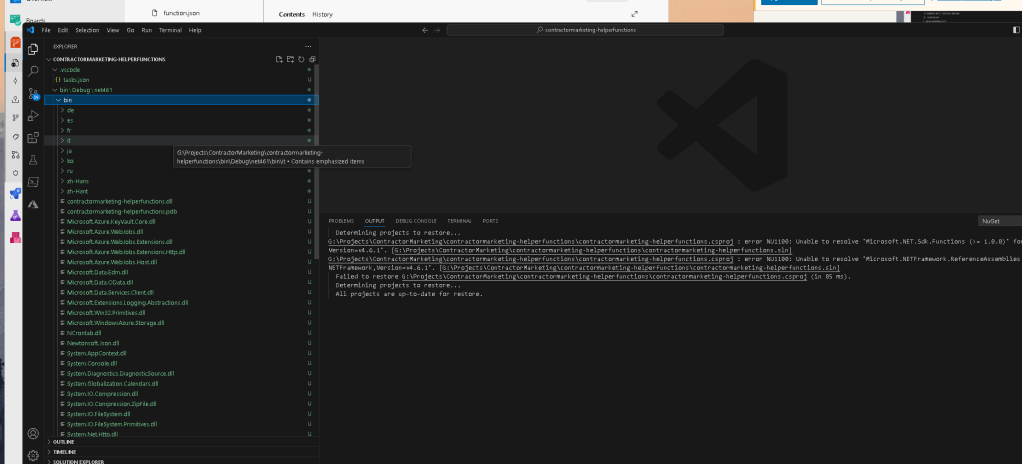Switch to the Terminal panel tab
This screenshot has height=464, width=1022.
pyautogui.click(x=460, y=221)
